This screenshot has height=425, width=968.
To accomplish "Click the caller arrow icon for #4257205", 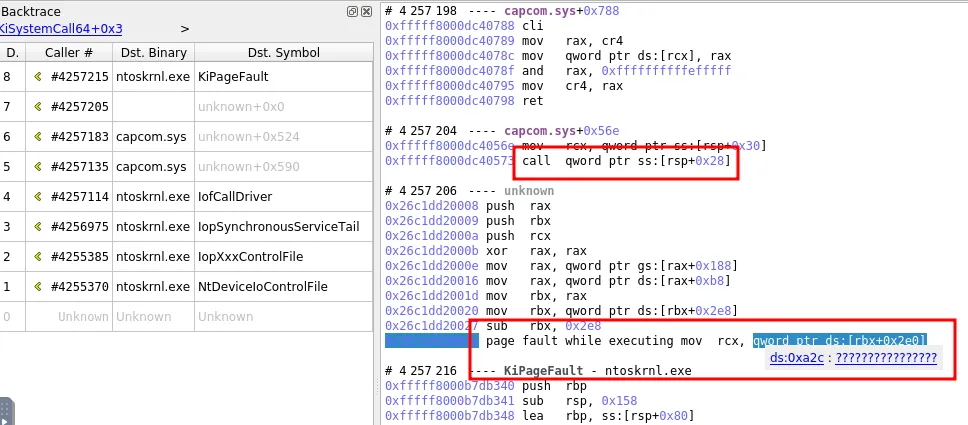I will pos(38,107).
